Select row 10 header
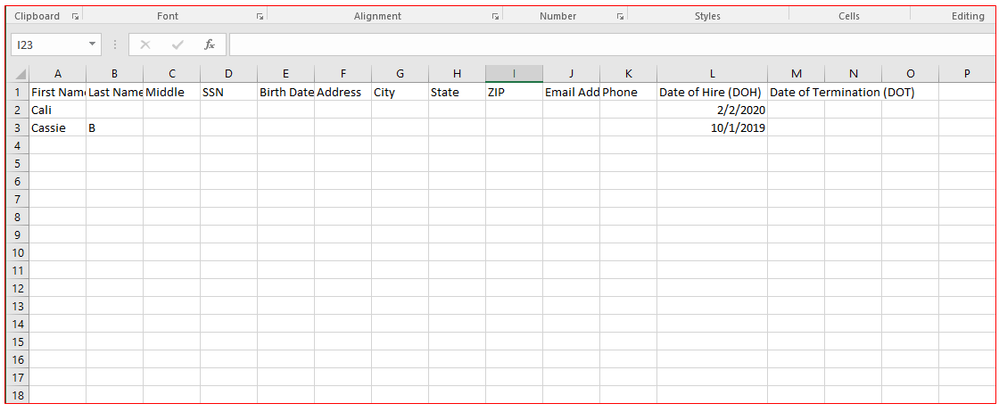 17,252
